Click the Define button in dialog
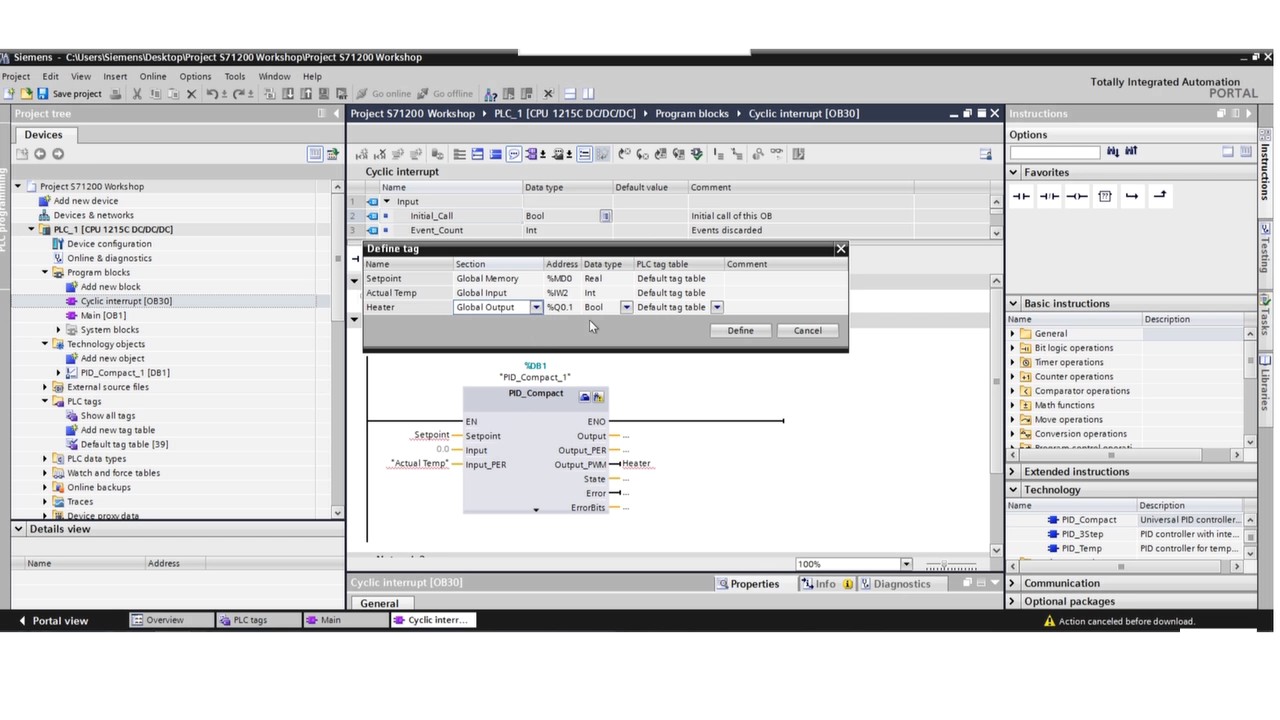The image size is (1280, 720). [x=741, y=331]
